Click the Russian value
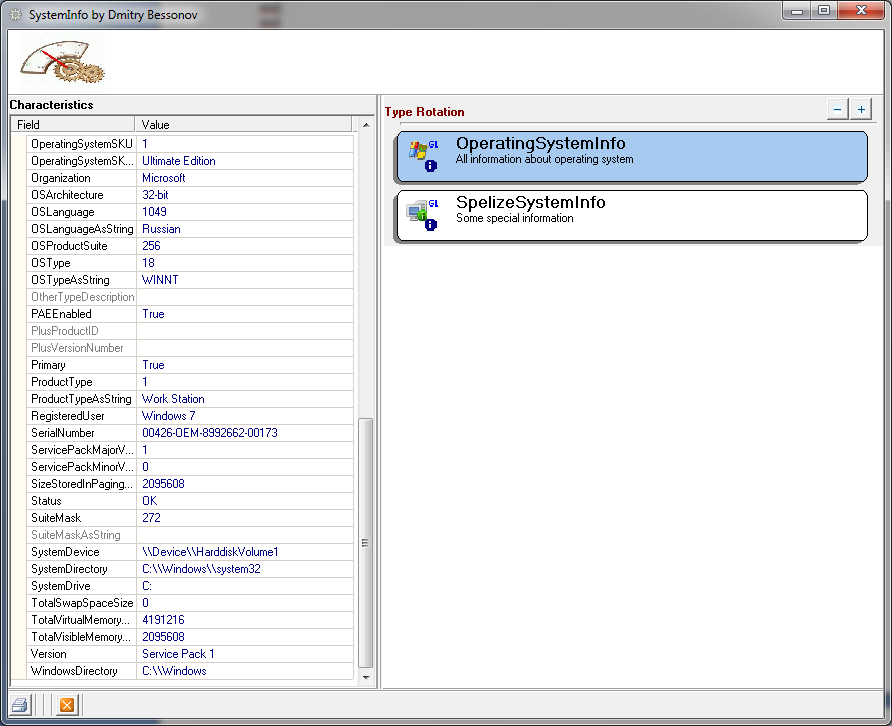This screenshot has height=726, width=892. pyautogui.click(x=161, y=229)
